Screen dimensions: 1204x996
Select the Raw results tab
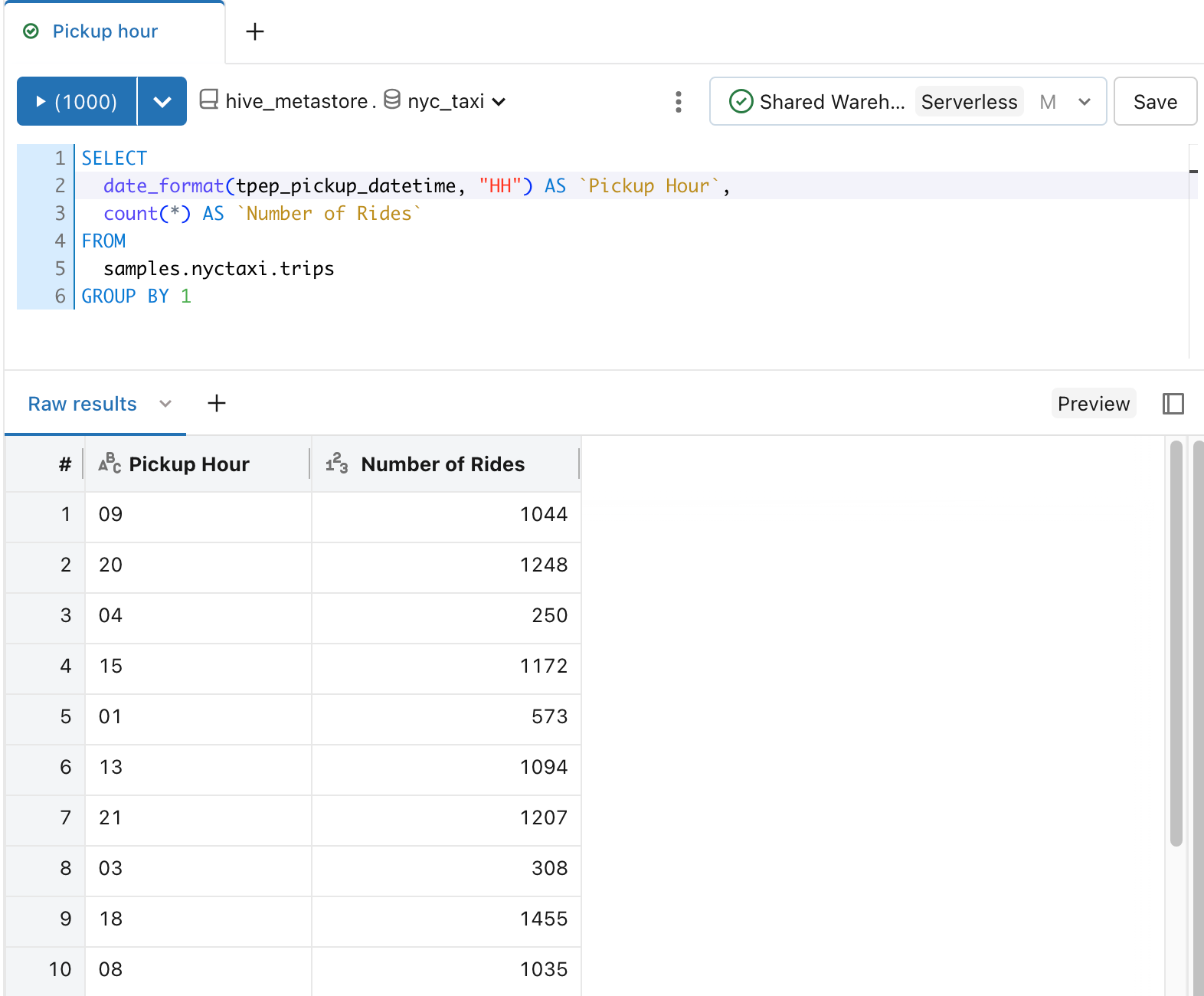(83, 404)
